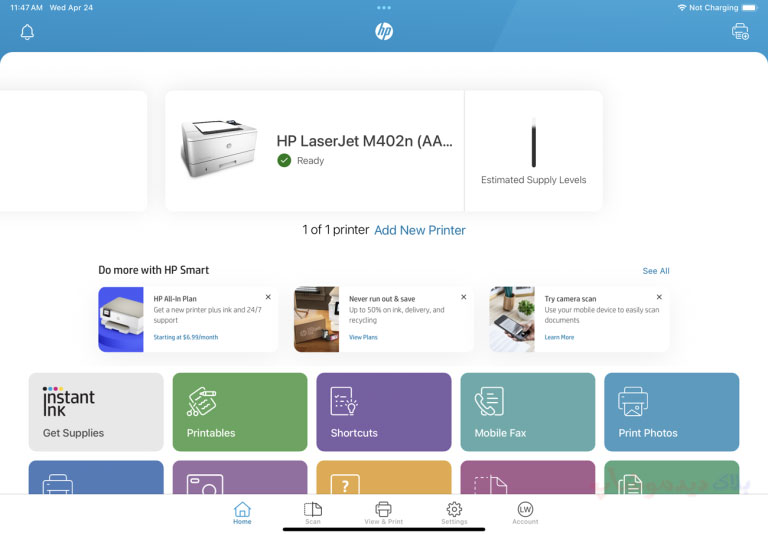Tap the HP All-In Plan card title
This screenshot has height=536, width=768.
(175, 299)
